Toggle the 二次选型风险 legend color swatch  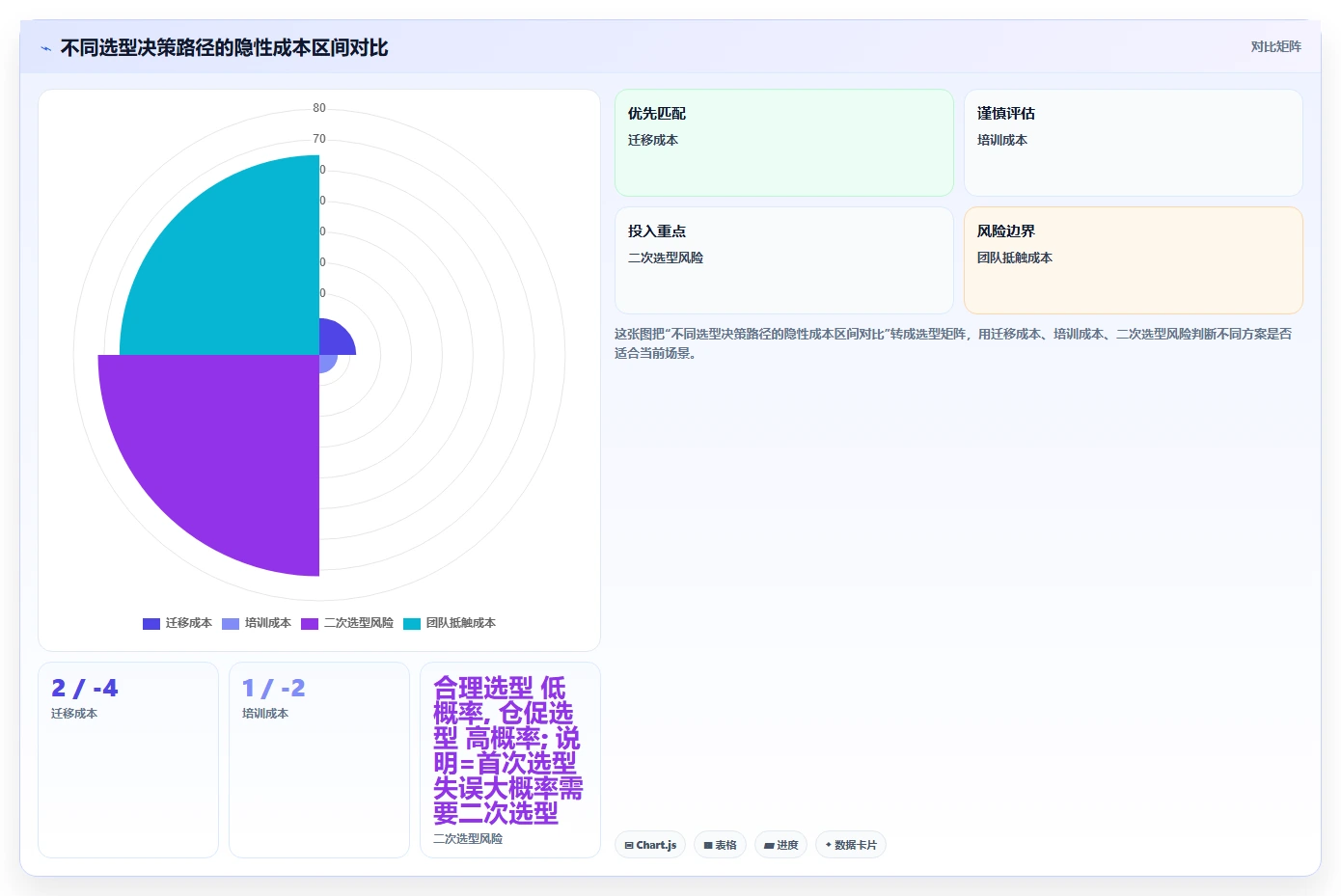[310, 623]
